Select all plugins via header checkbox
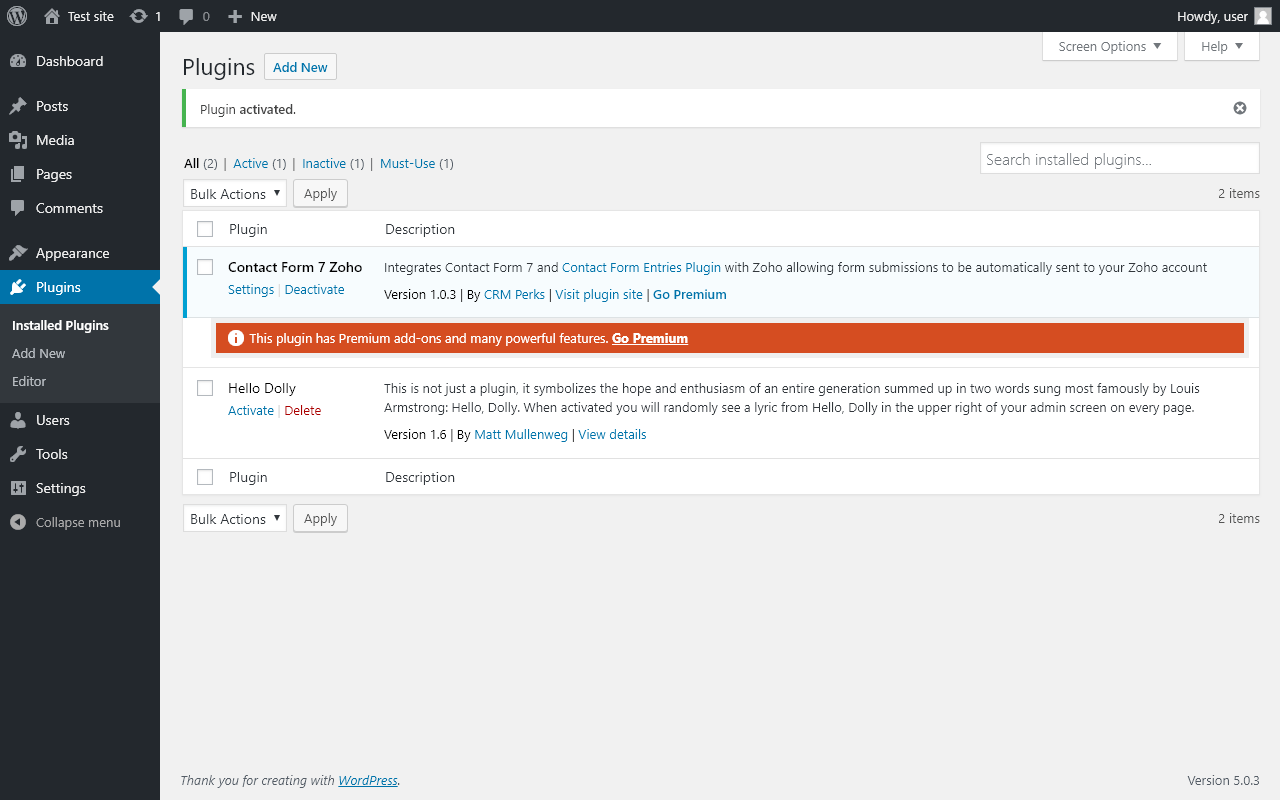The width and height of the screenshot is (1280, 800). [205, 229]
